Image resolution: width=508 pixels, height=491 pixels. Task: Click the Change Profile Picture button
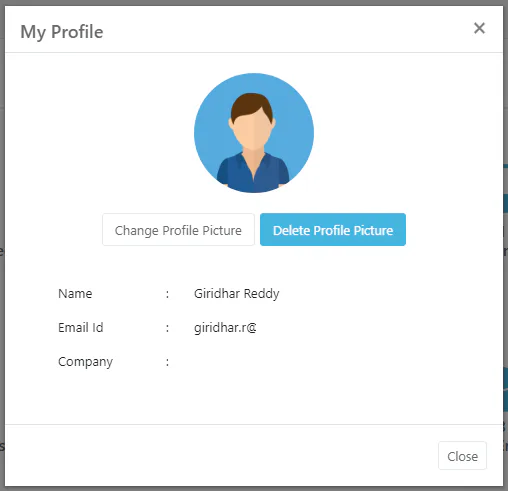(178, 230)
